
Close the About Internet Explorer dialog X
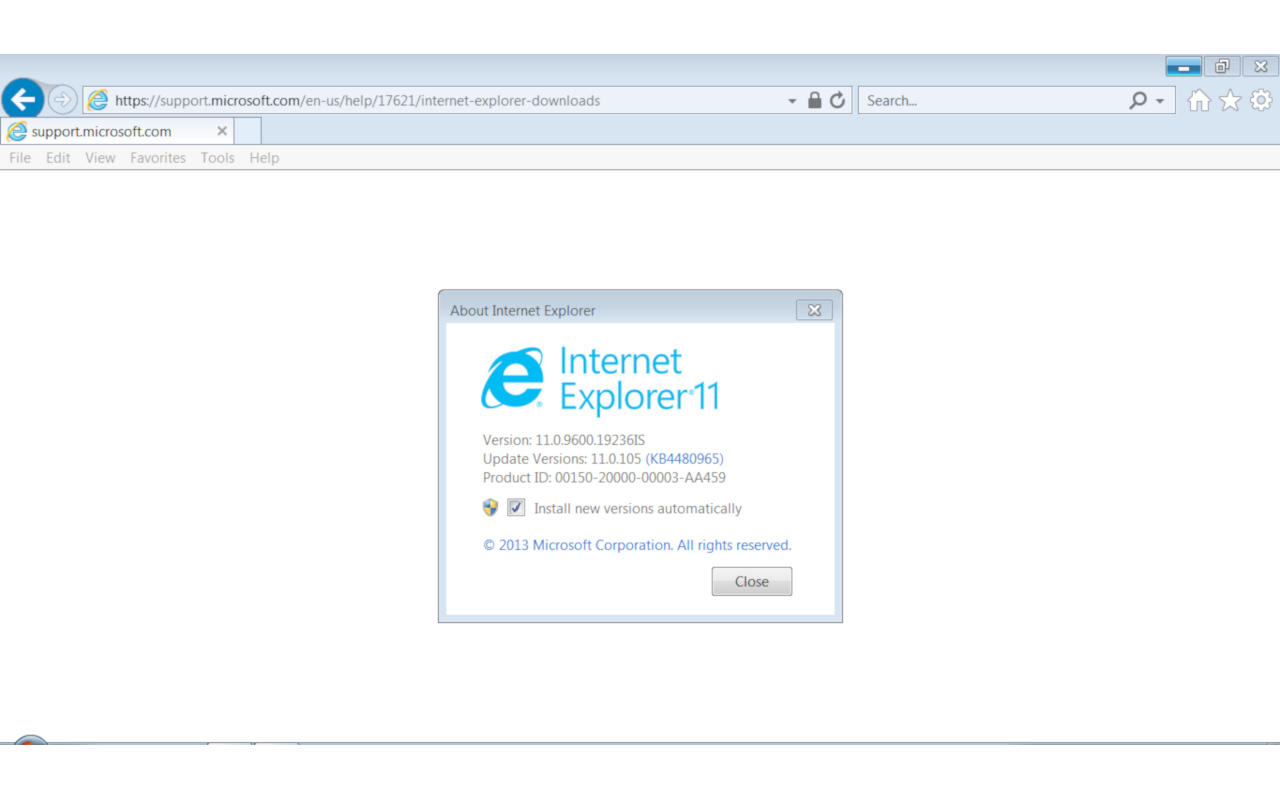[814, 310]
